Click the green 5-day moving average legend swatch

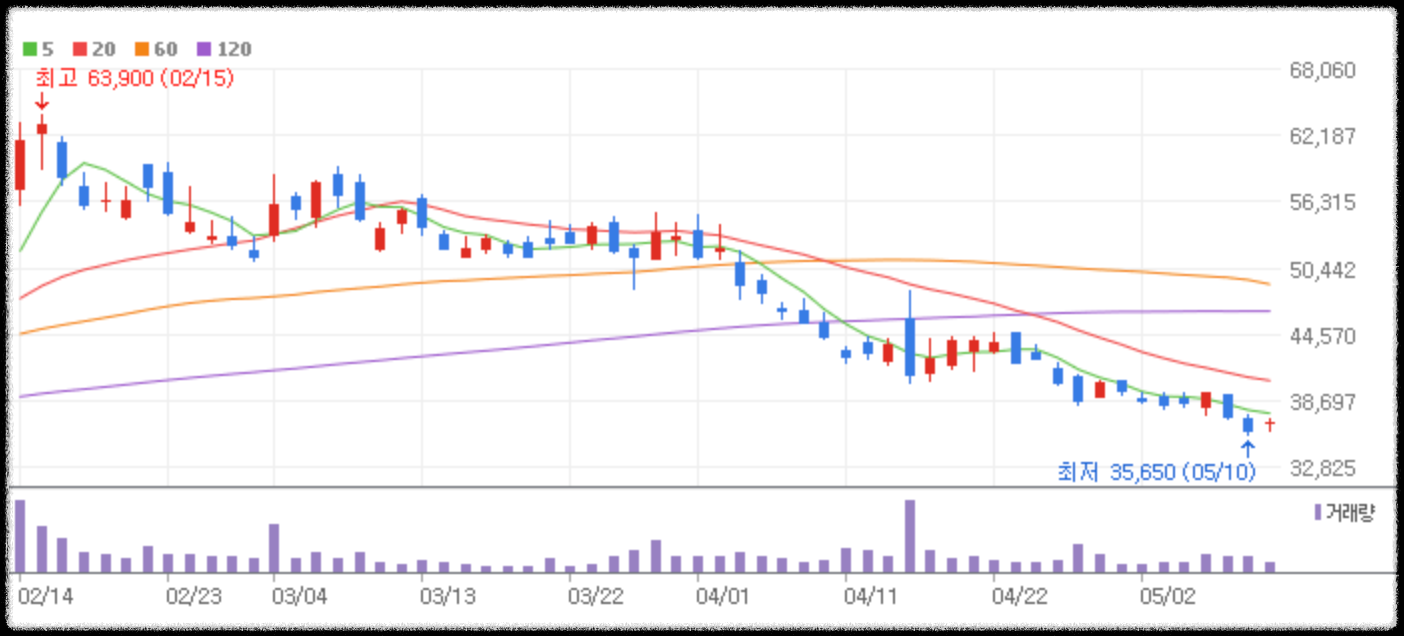point(31,50)
